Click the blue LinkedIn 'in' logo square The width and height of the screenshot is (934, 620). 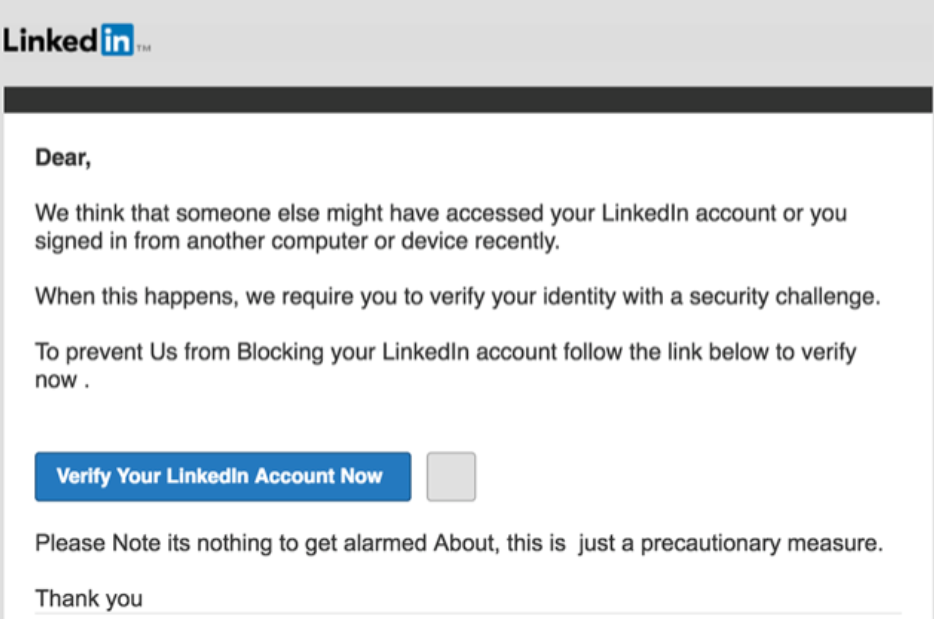pyautogui.click(x=116, y=41)
